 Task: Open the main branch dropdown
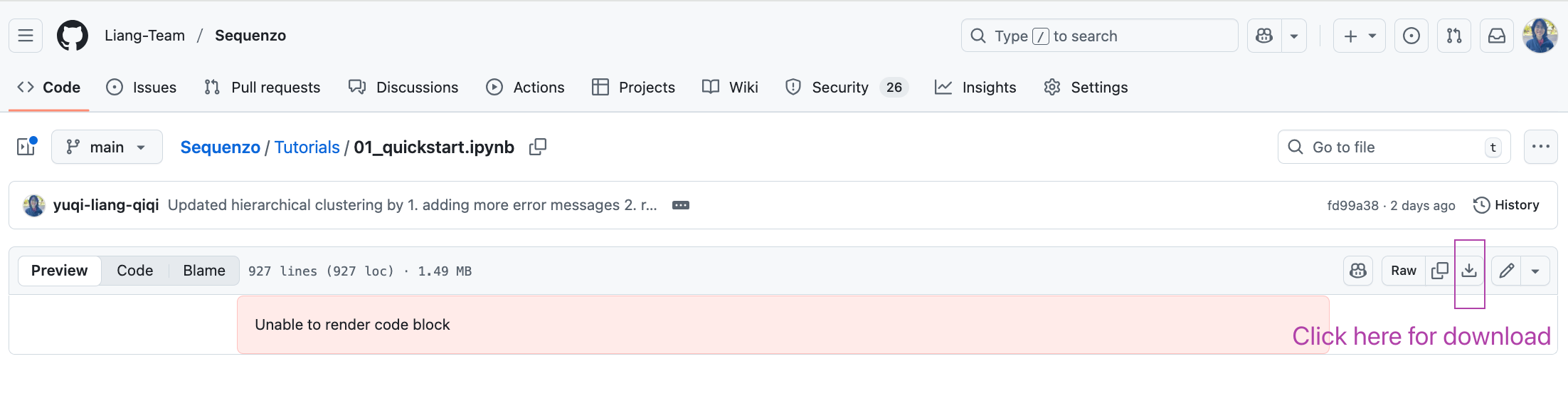tap(107, 147)
